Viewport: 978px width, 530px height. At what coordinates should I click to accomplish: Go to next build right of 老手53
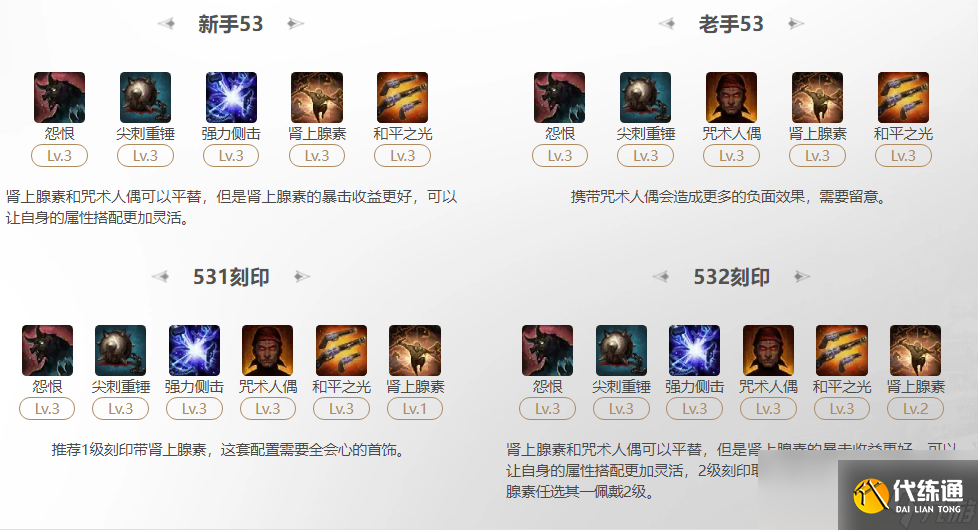(x=795, y=24)
